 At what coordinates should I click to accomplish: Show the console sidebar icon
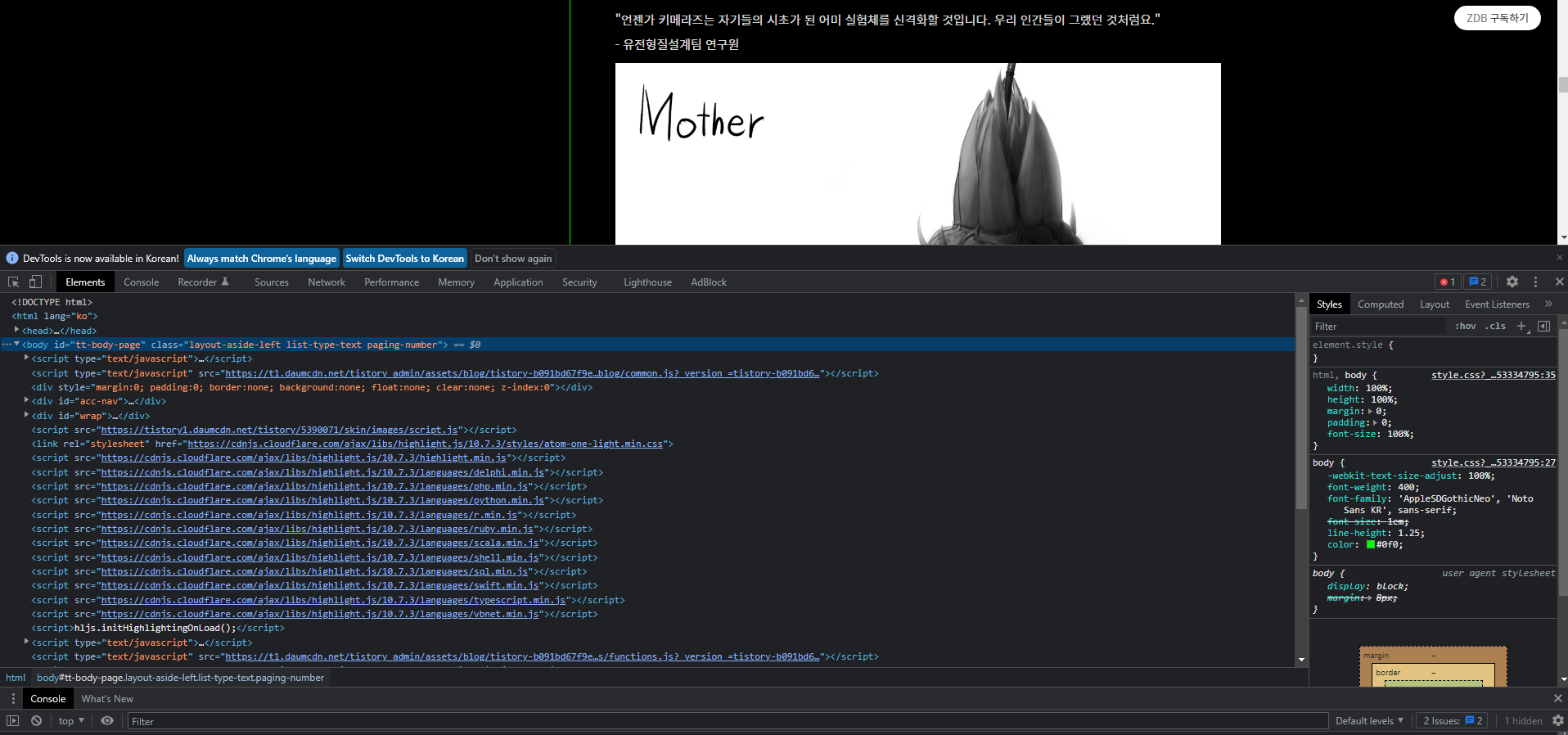(13, 720)
